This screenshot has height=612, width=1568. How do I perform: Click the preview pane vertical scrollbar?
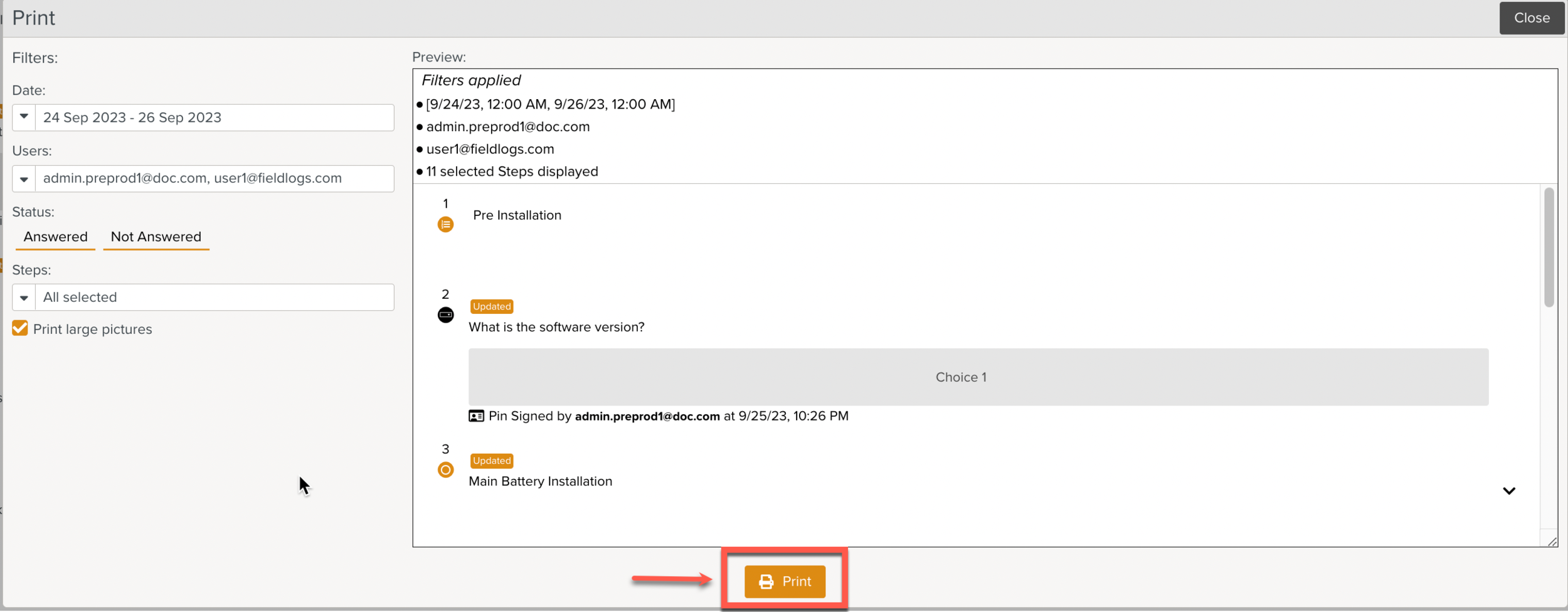point(1549,247)
